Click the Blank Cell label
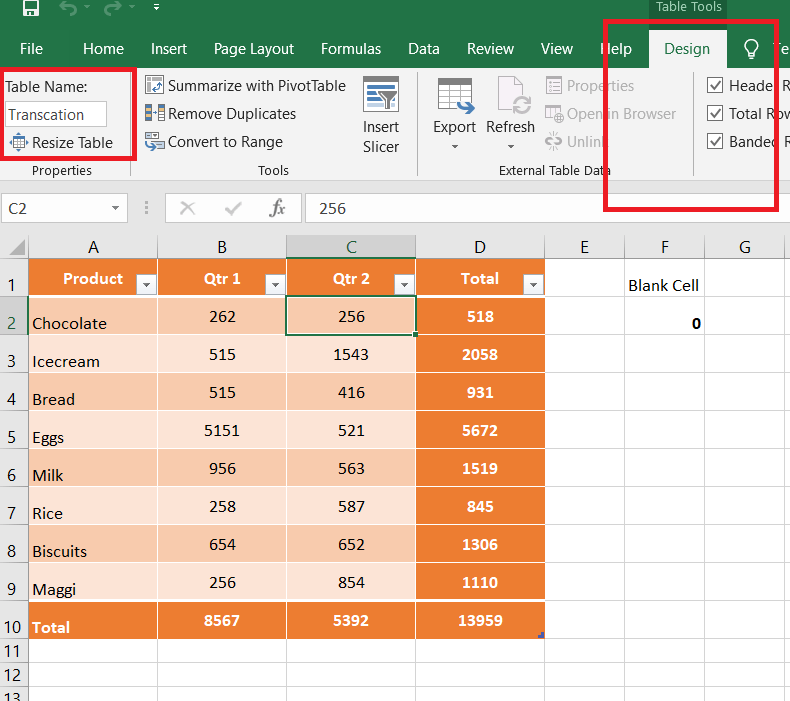 [x=664, y=285]
